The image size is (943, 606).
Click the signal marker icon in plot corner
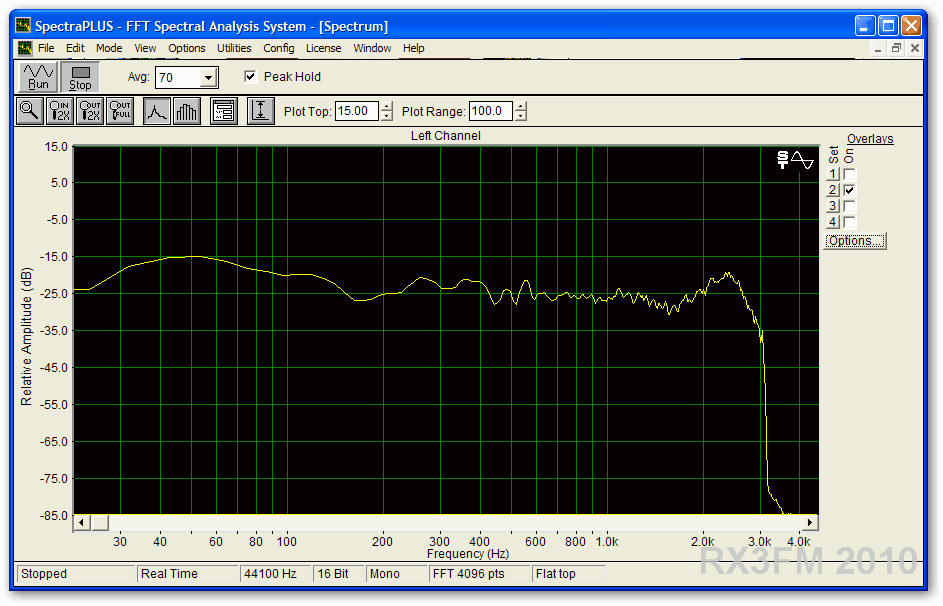click(795, 160)
